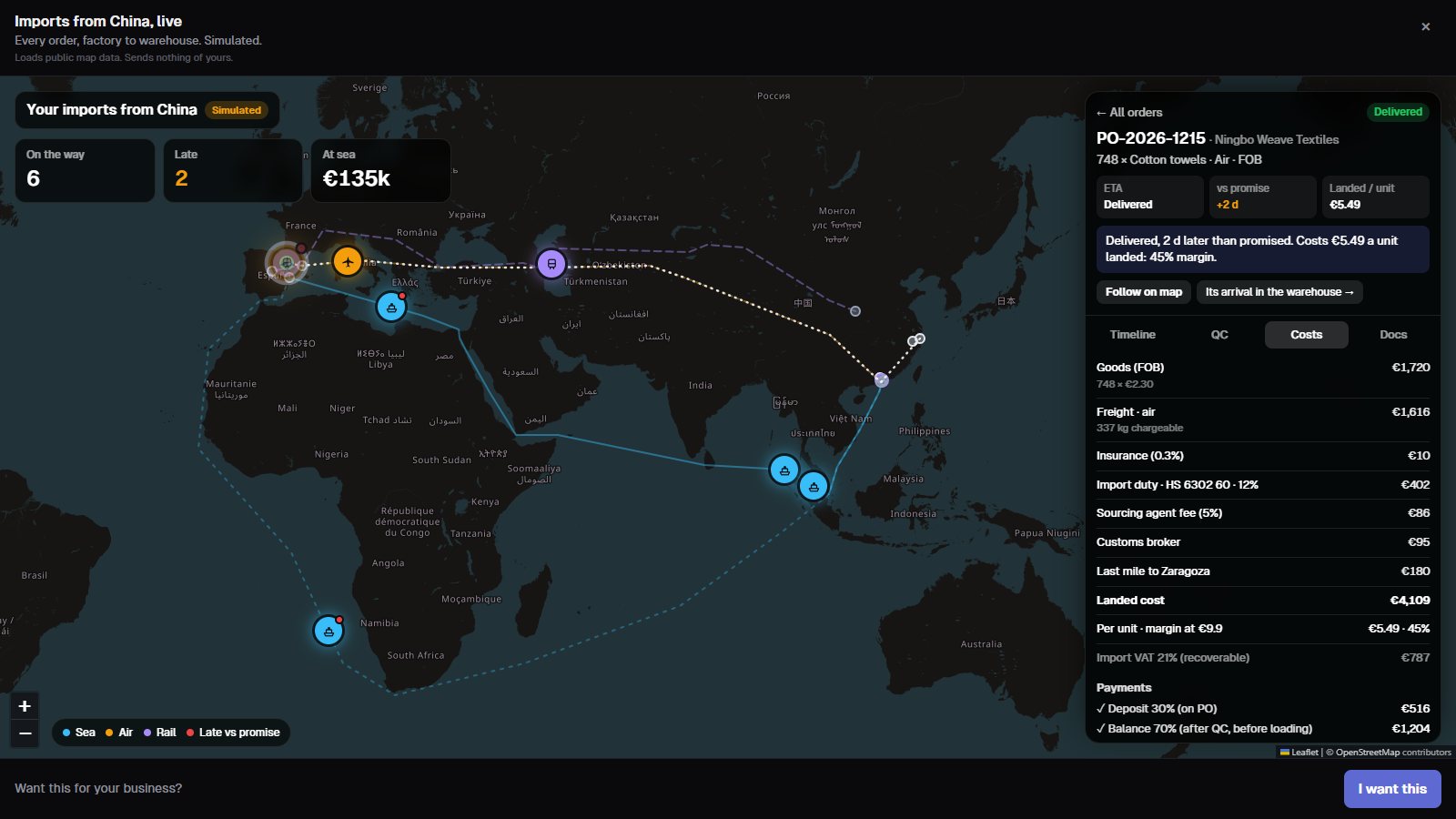Click the late ship marker off Namibia
Screen dimensions: 1456x819
point(329,631)
